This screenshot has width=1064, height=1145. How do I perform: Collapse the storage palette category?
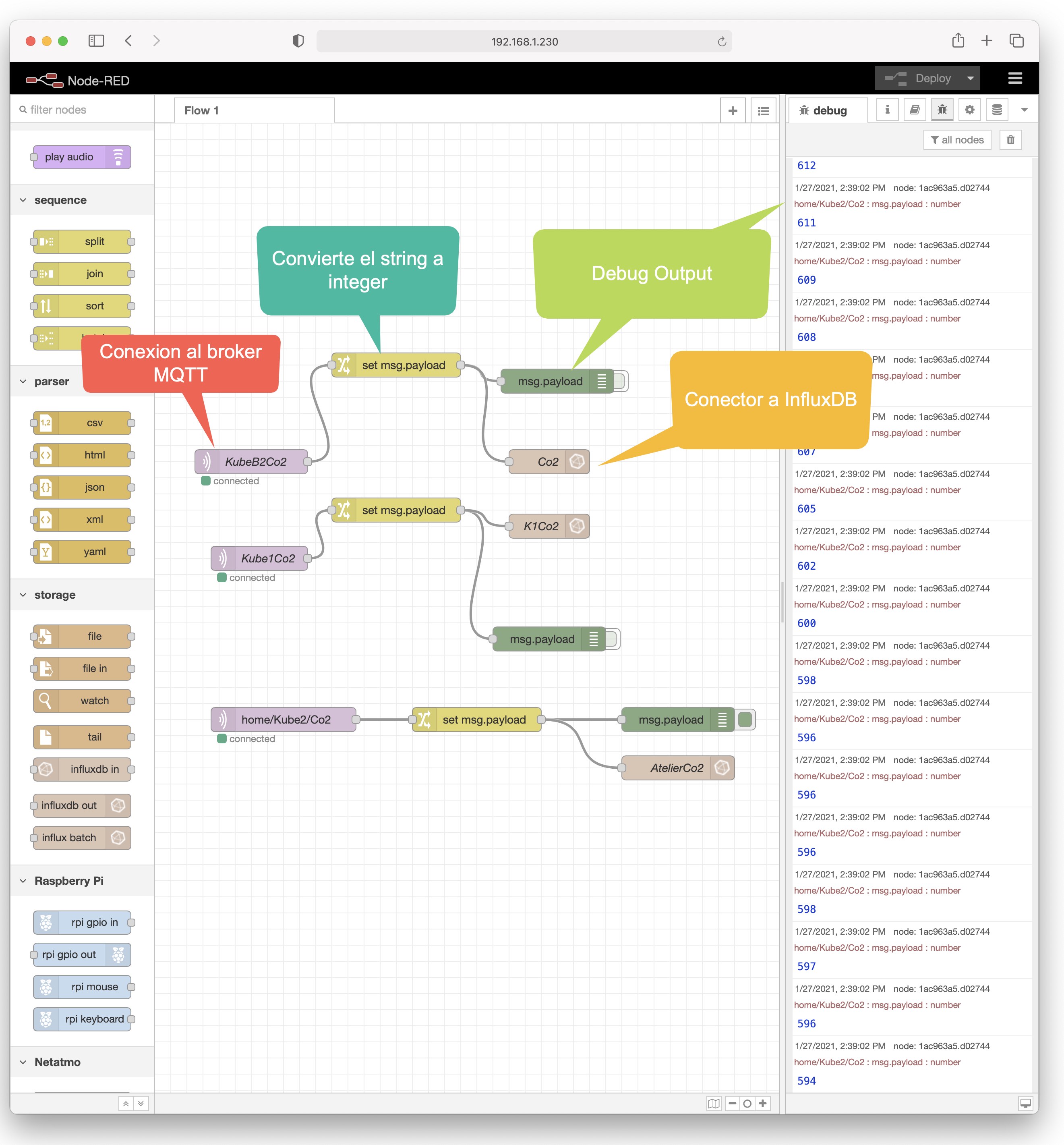click(x=82, y=595)
